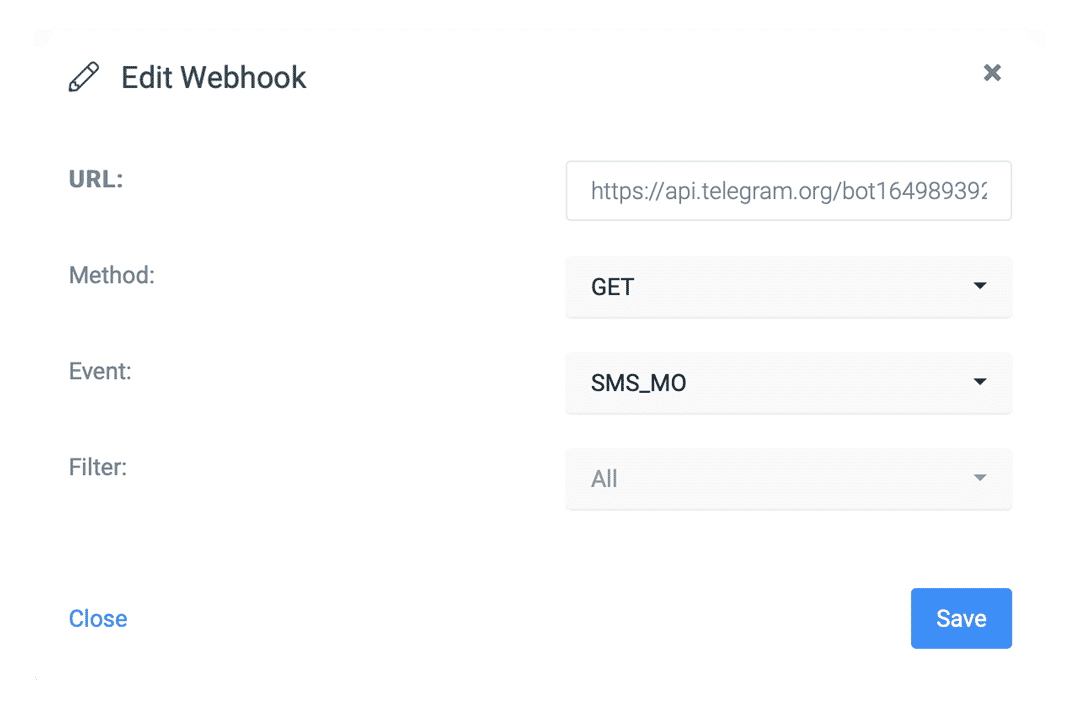Click the Event: label
1080x719 pixels.
[100, 371]
